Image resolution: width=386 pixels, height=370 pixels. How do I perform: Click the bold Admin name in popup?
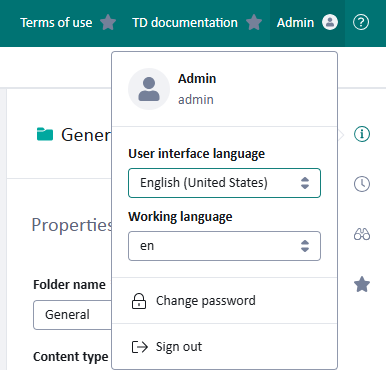[x=197, y=79]
